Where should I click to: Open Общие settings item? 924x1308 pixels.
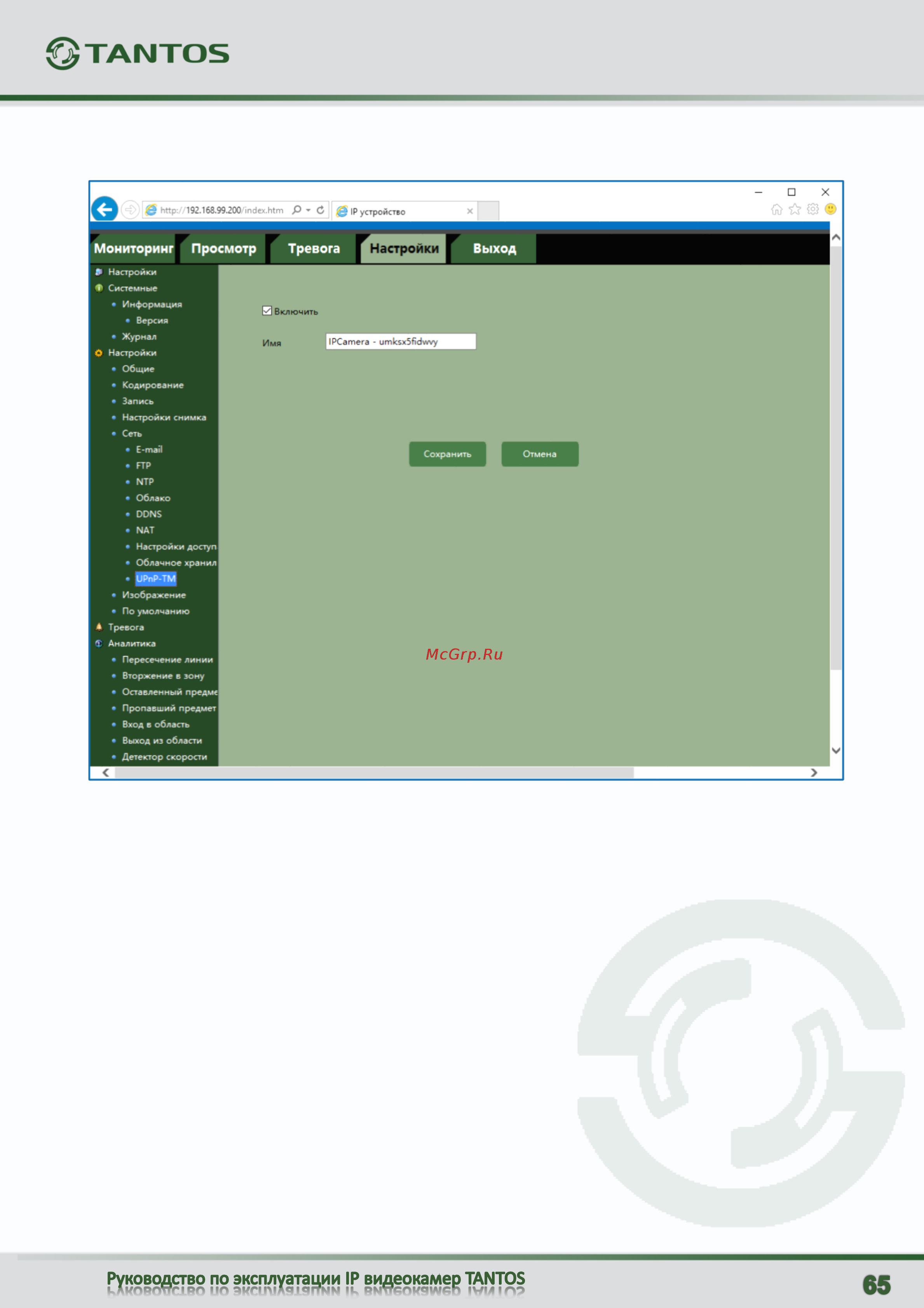pyautogui.click(x=138, y=368)
